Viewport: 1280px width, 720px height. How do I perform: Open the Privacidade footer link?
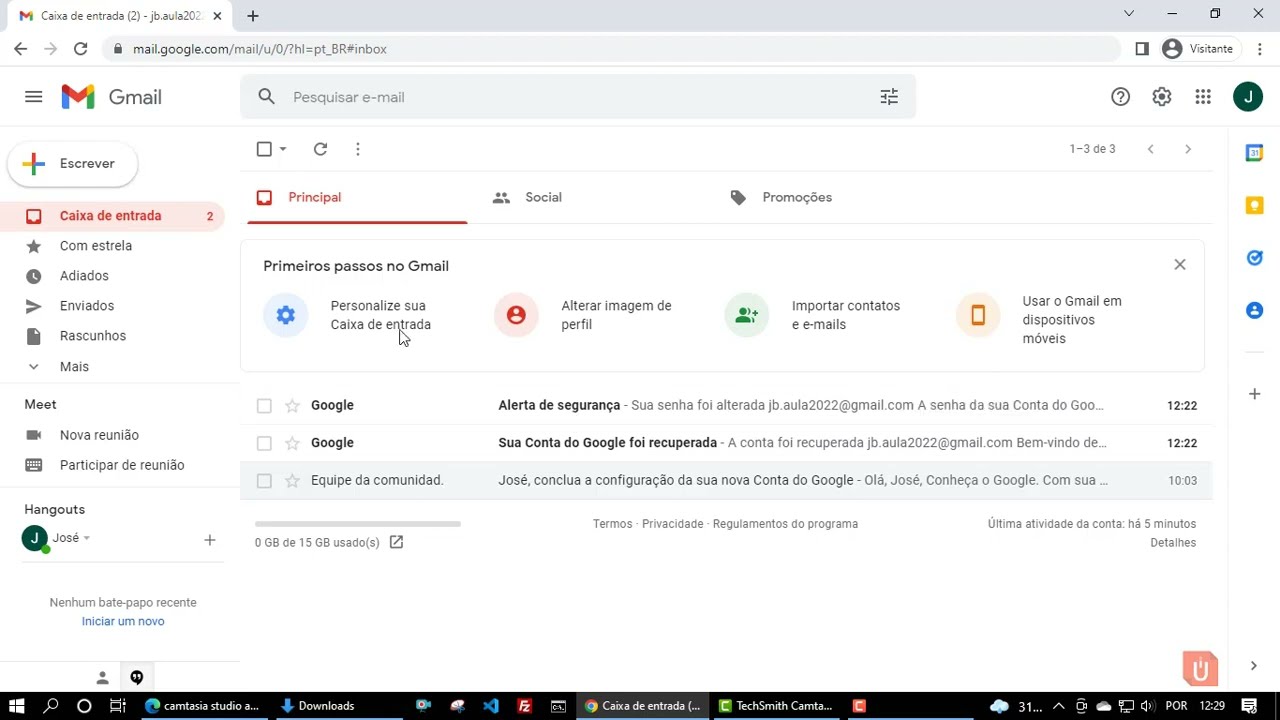pos(672,524)
